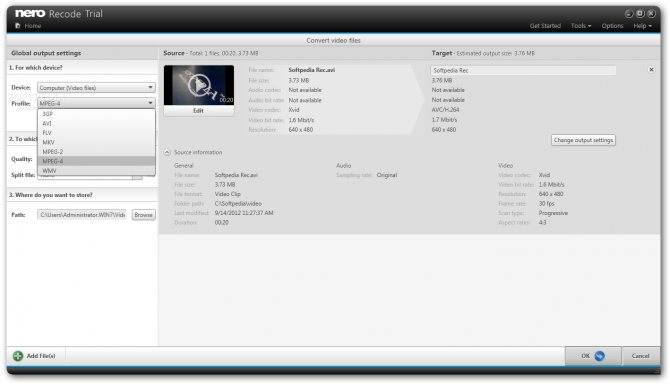
Task: Open the Help menu
Action: coord(642,26)
